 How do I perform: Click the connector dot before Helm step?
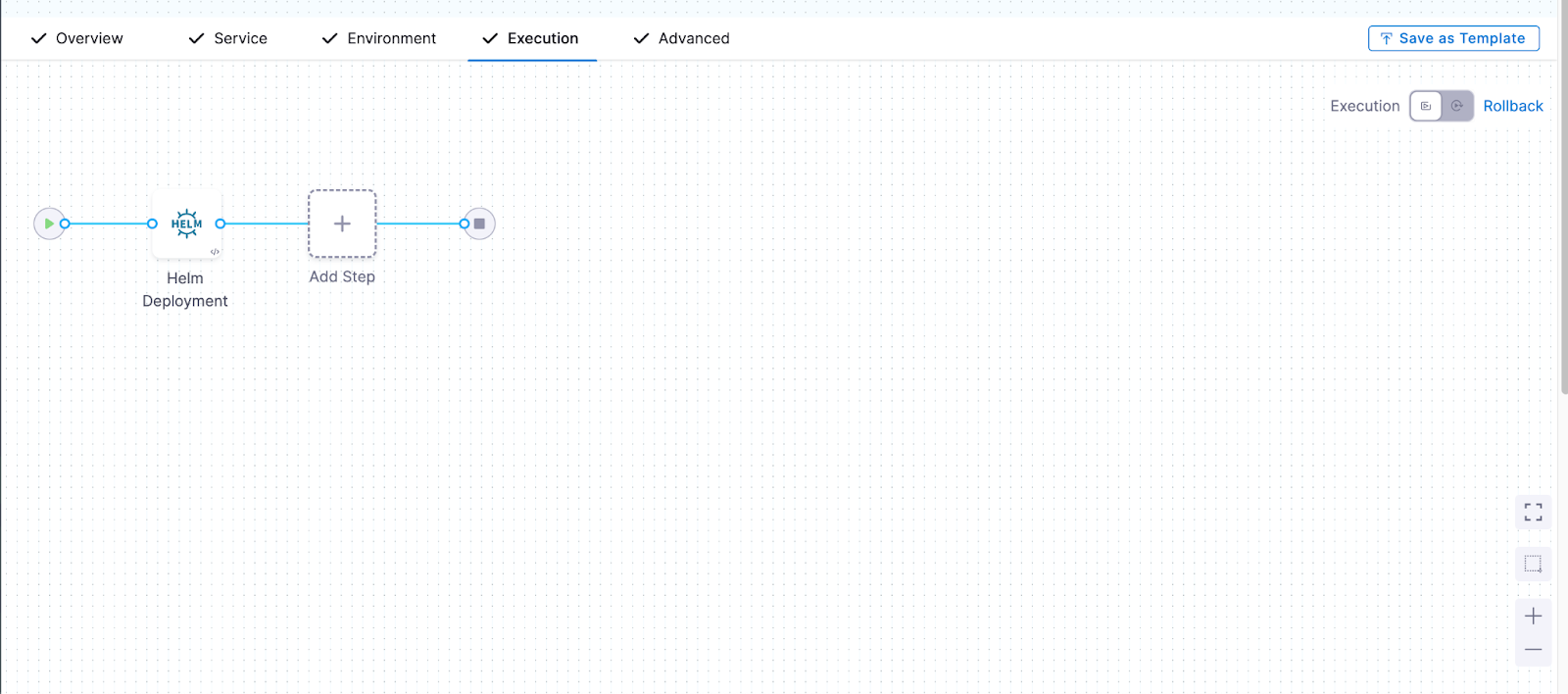[152, 223]
